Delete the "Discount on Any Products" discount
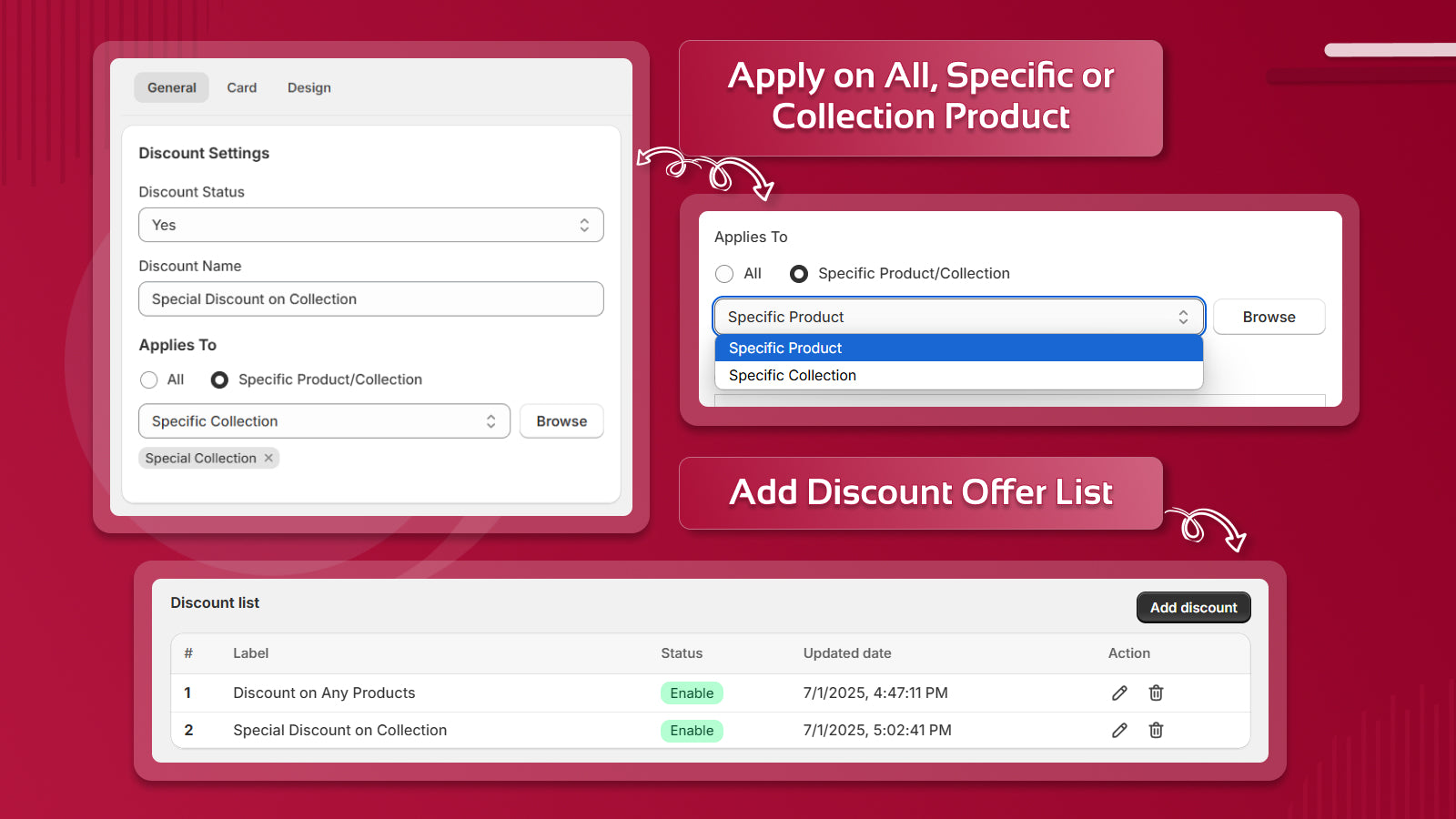1456x819 pixels. [x=1155, y=693]
